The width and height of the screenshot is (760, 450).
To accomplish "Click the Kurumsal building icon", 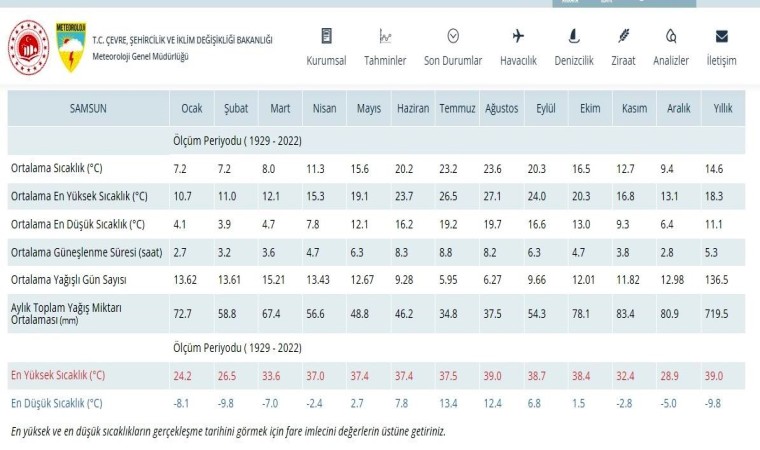I will pos(326,37).
